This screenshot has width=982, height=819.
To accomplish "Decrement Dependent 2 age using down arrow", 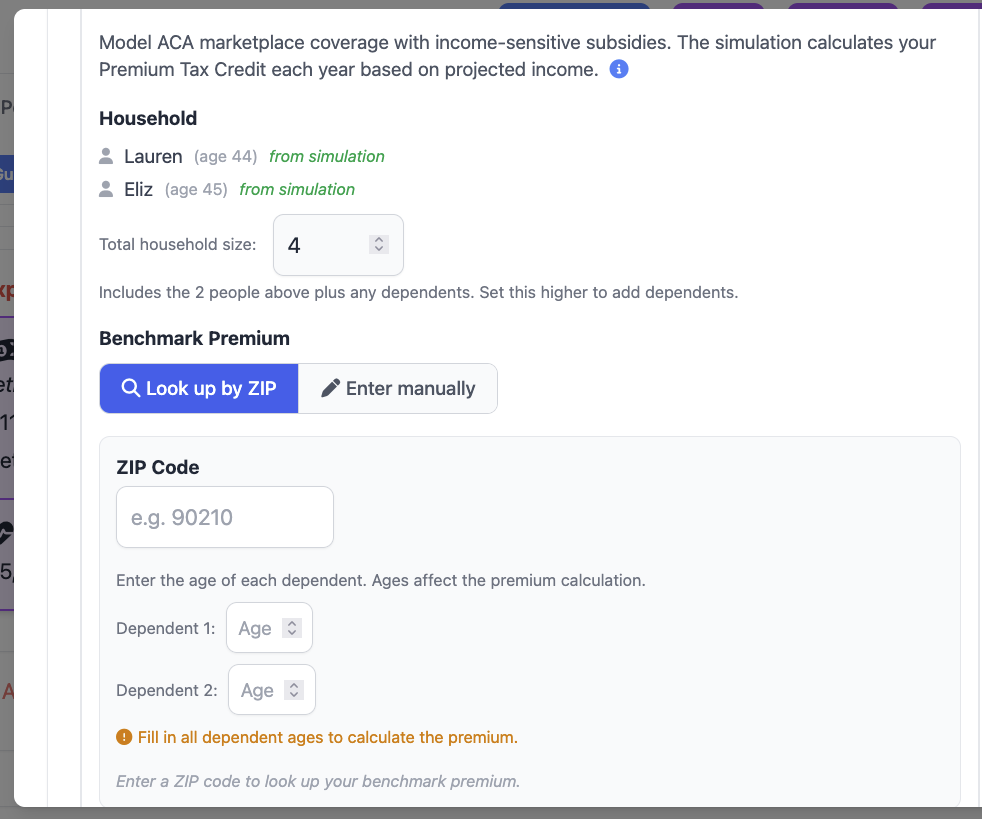I will 294,695.
